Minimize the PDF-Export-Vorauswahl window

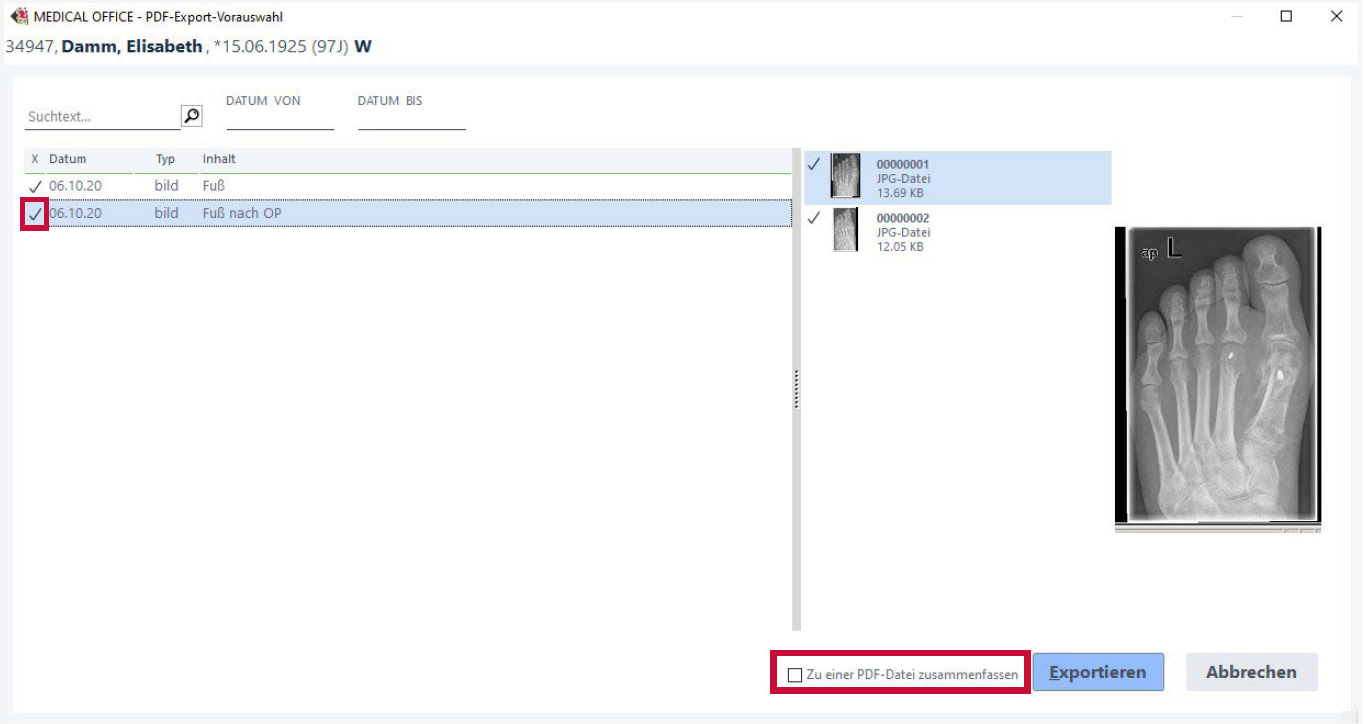tap(1237, 16)
